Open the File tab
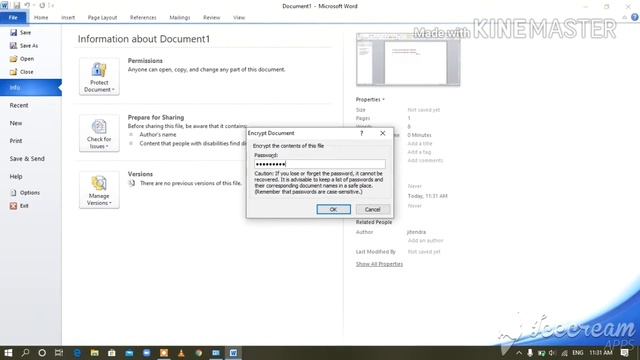Image resolution: width=640 pixels, height=360 pixels. 13,18
